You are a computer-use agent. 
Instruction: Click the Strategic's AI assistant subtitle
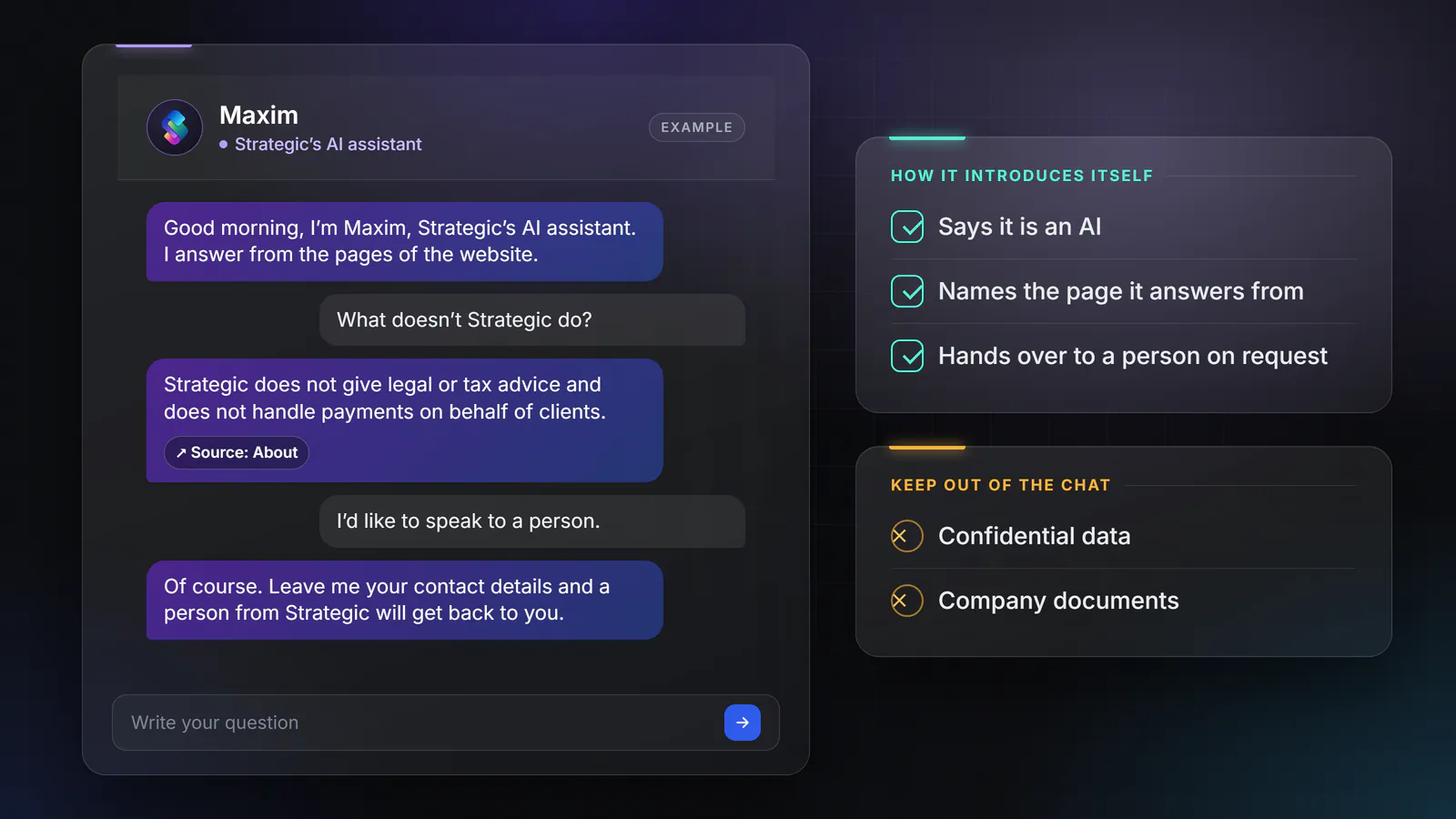point(328,144)
